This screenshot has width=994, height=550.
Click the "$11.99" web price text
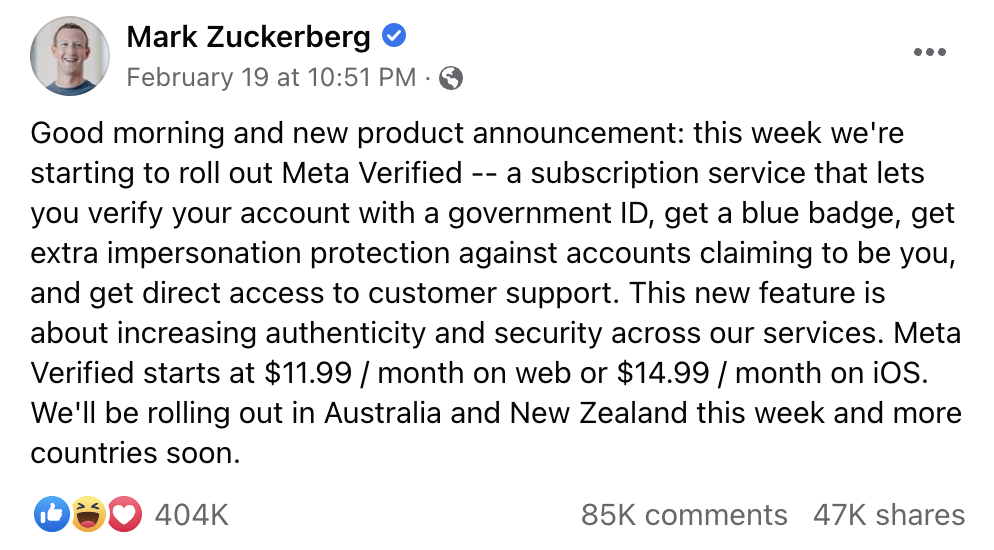coord(308,373)
